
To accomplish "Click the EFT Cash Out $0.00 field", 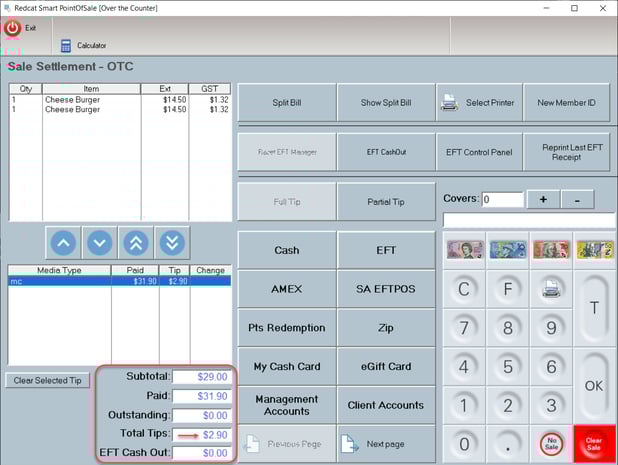I will coord(202,453).
